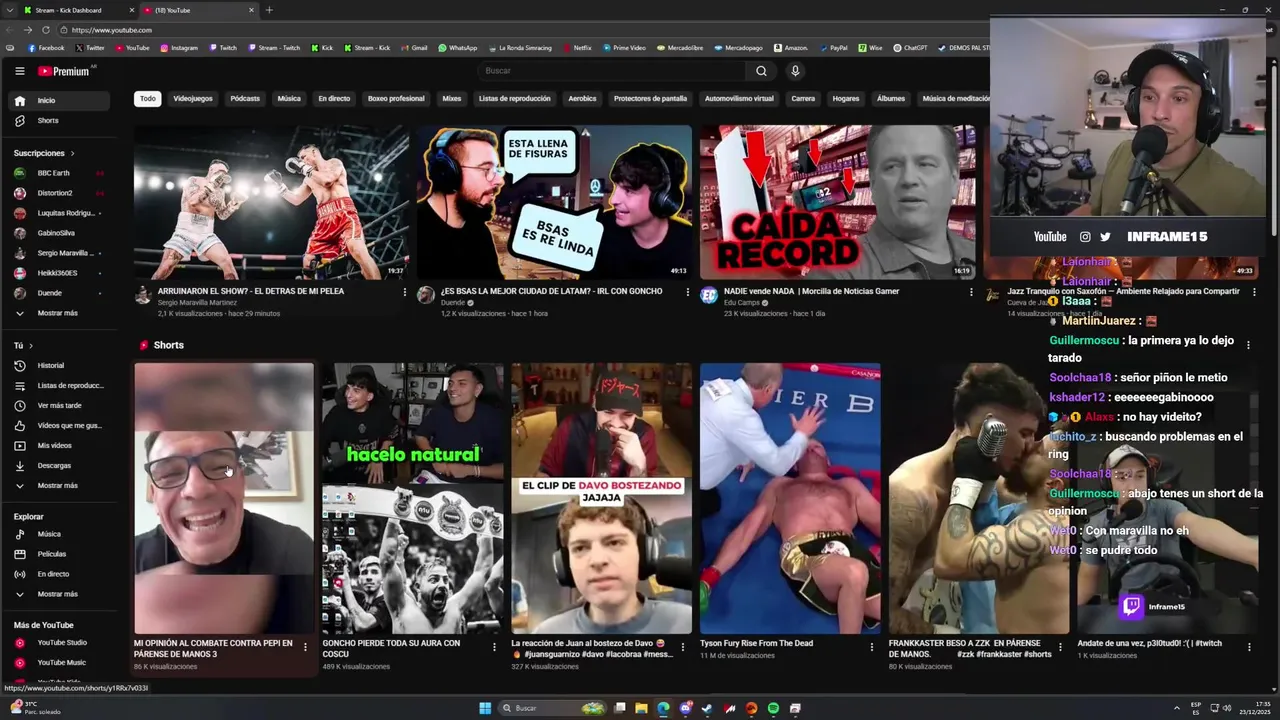Viewport: 1280px width, 720px height.
Task: Click the browser address bar
Action: (520, 30)
